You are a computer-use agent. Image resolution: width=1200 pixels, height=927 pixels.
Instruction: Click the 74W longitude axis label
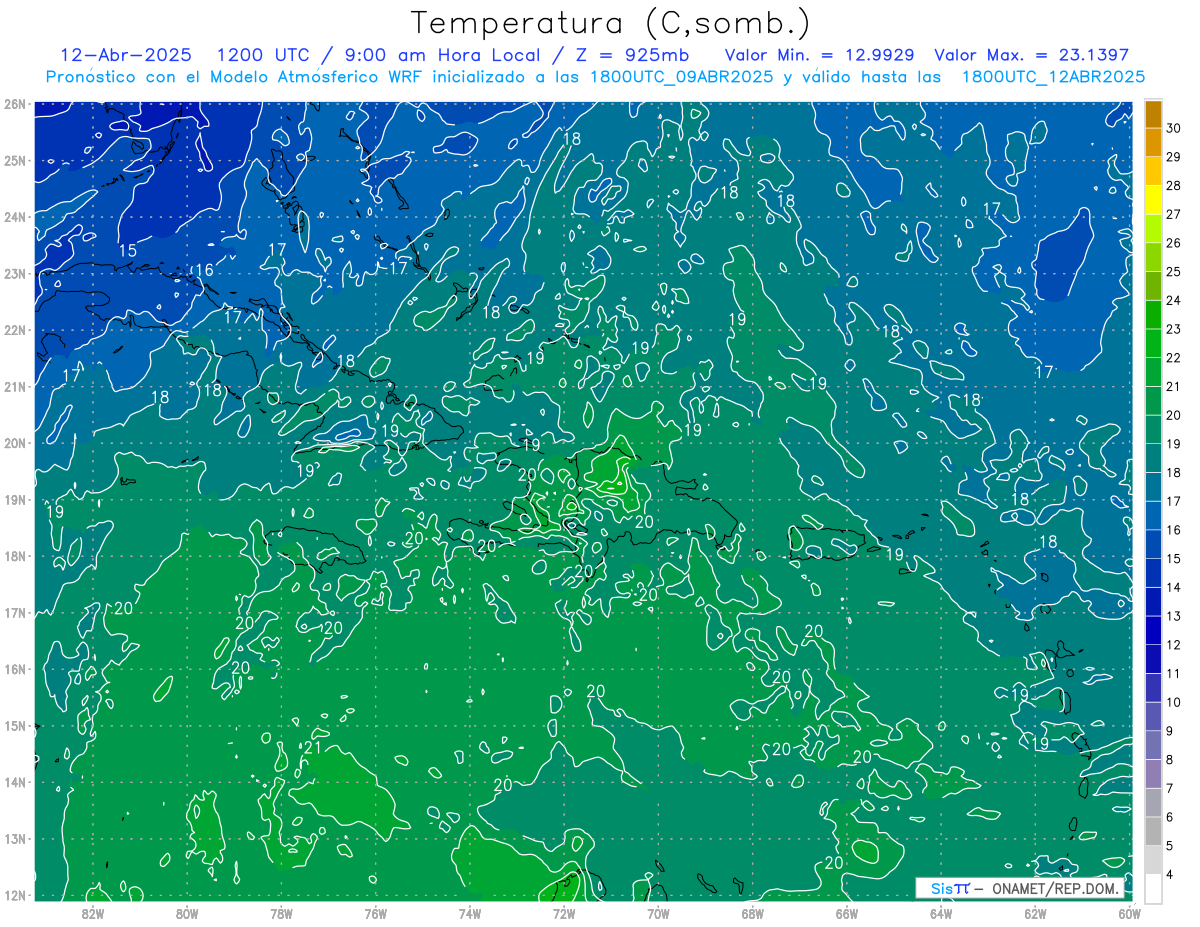pos(470,913)
